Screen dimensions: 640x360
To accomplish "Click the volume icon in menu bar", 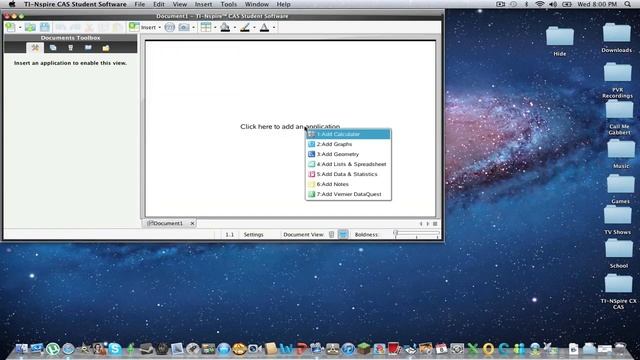I will coord(553,4).
